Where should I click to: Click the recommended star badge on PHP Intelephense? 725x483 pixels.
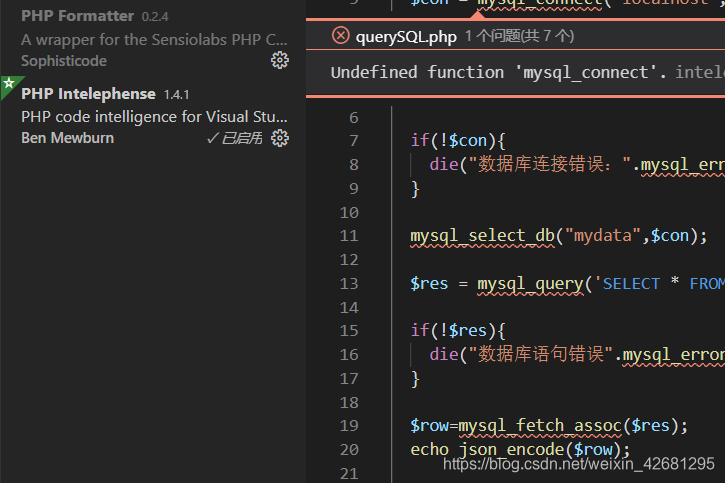pos(9,84)
